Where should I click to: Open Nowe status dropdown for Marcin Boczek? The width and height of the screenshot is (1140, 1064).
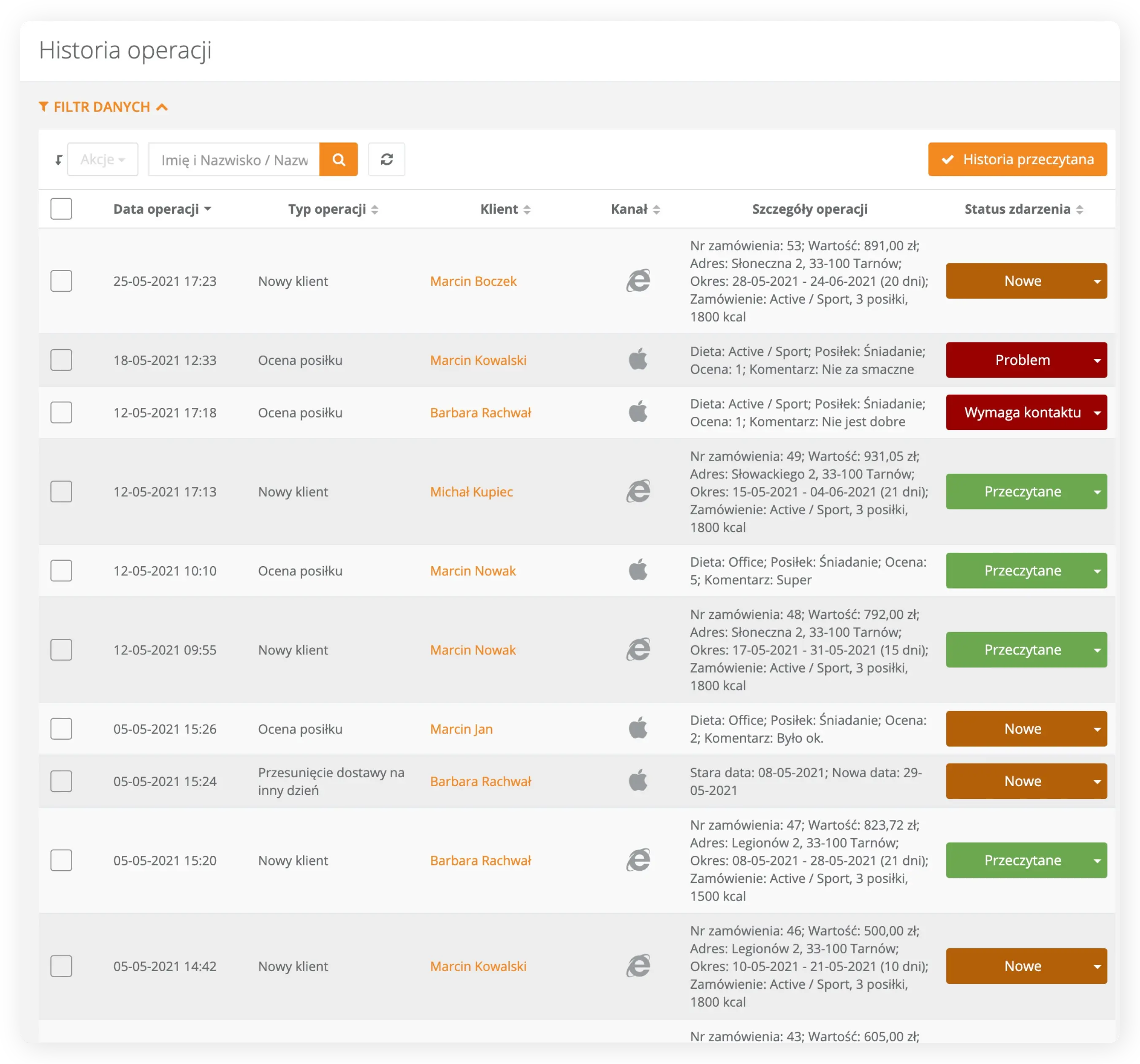click(x=1026, y=281)
